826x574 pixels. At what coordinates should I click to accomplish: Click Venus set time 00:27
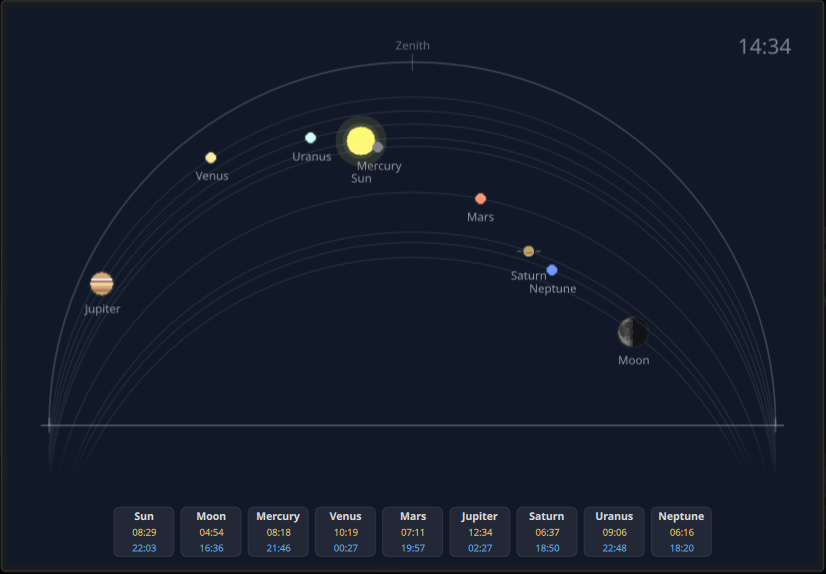pos(346,548)
